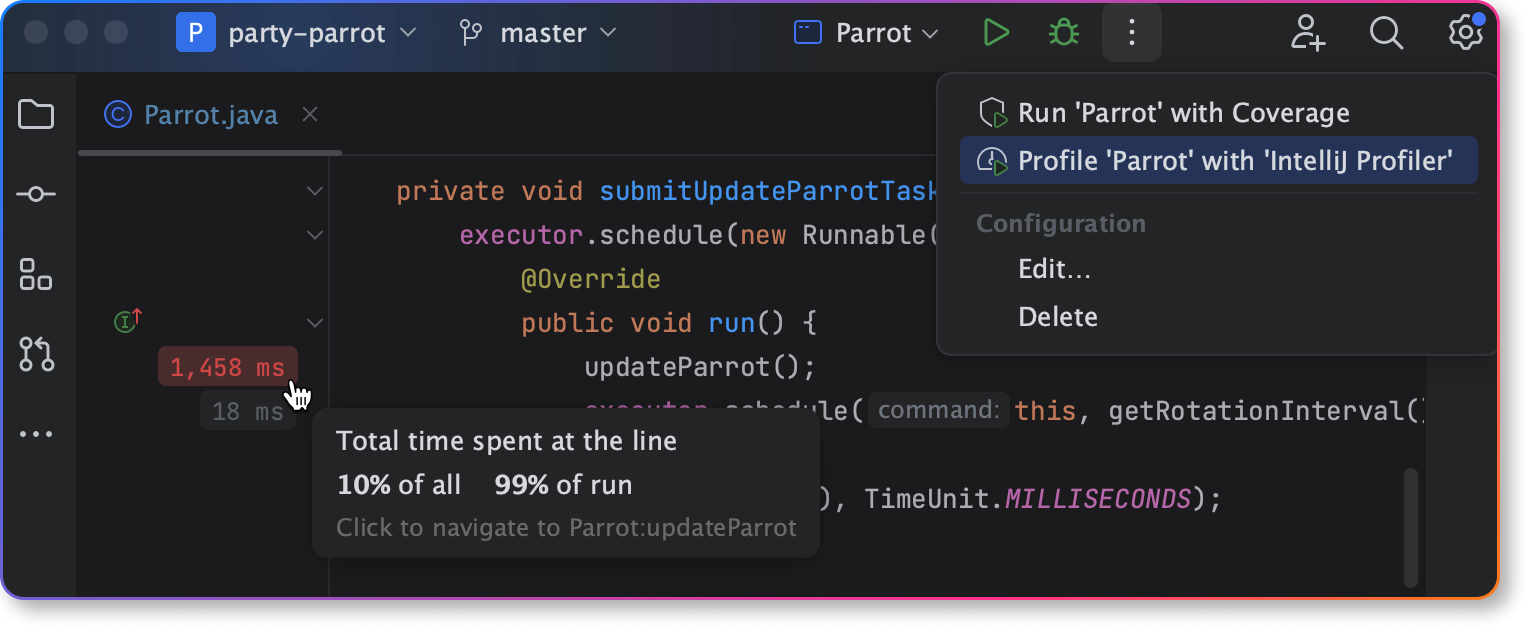Screen dimensions: 1526x628
Task: Open Code With Me add-user icon
Action: [x=1307, y=33]
